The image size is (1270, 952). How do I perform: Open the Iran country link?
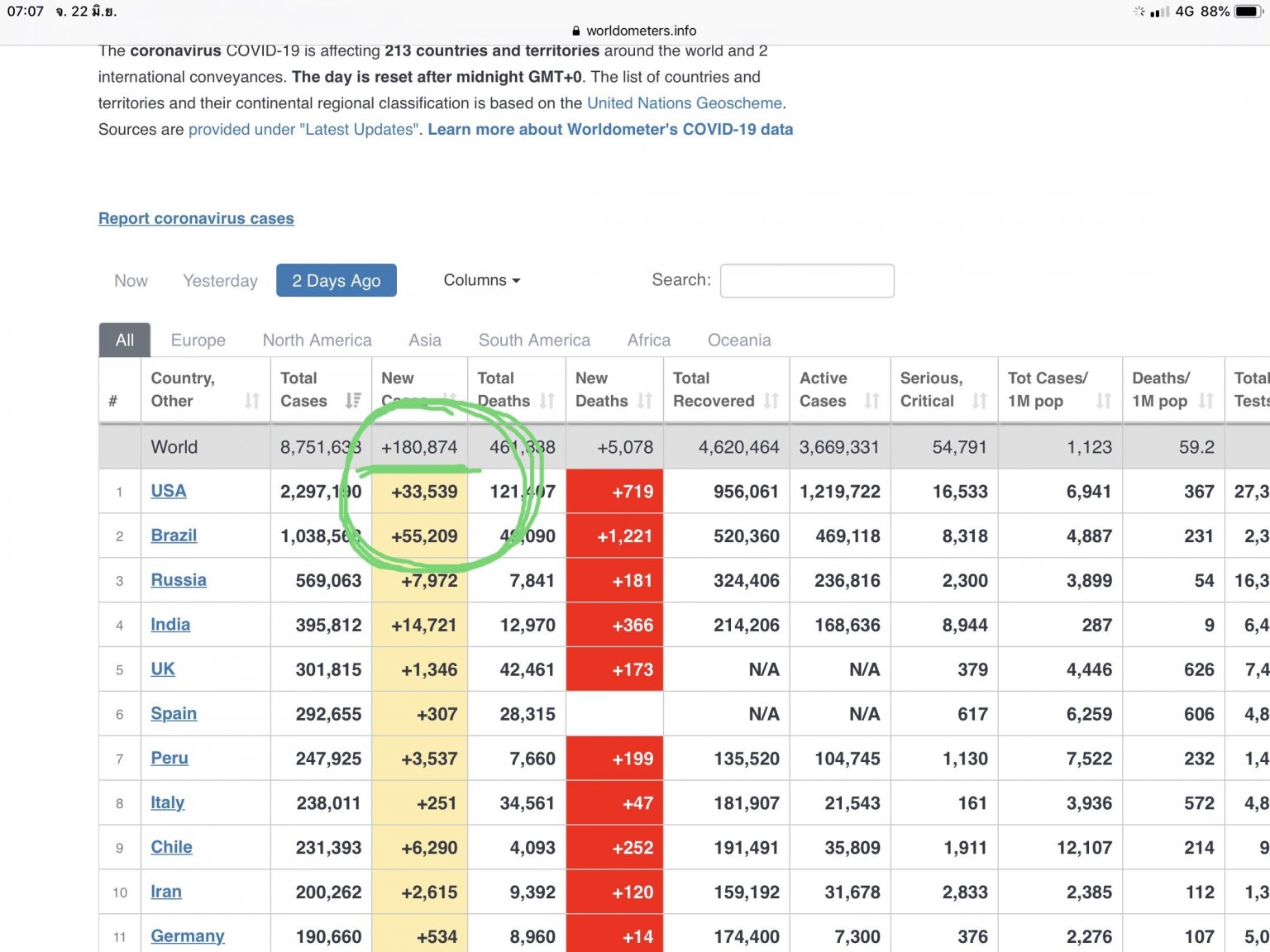[166, 892]
